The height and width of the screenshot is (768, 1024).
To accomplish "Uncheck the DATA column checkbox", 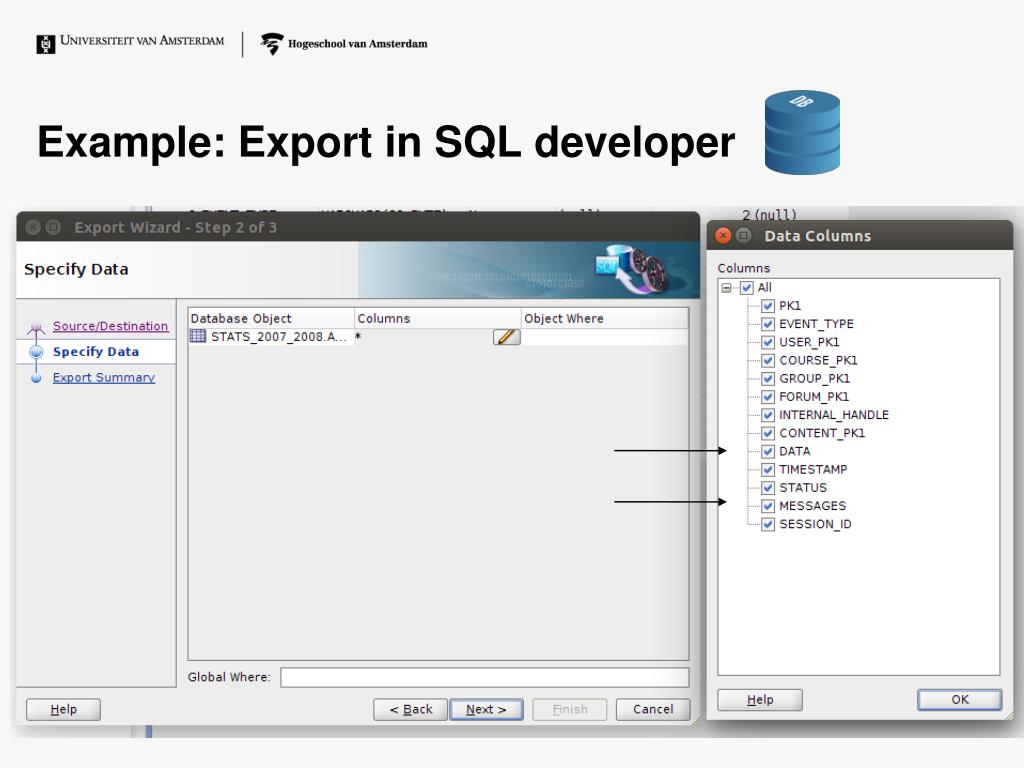I will coord(768,451).
